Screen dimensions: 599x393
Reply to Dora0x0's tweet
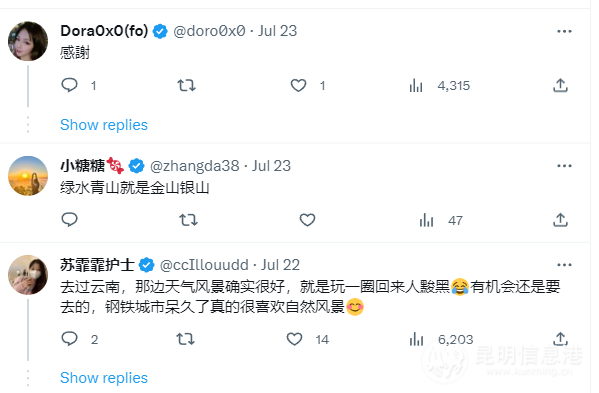(69, 85)
